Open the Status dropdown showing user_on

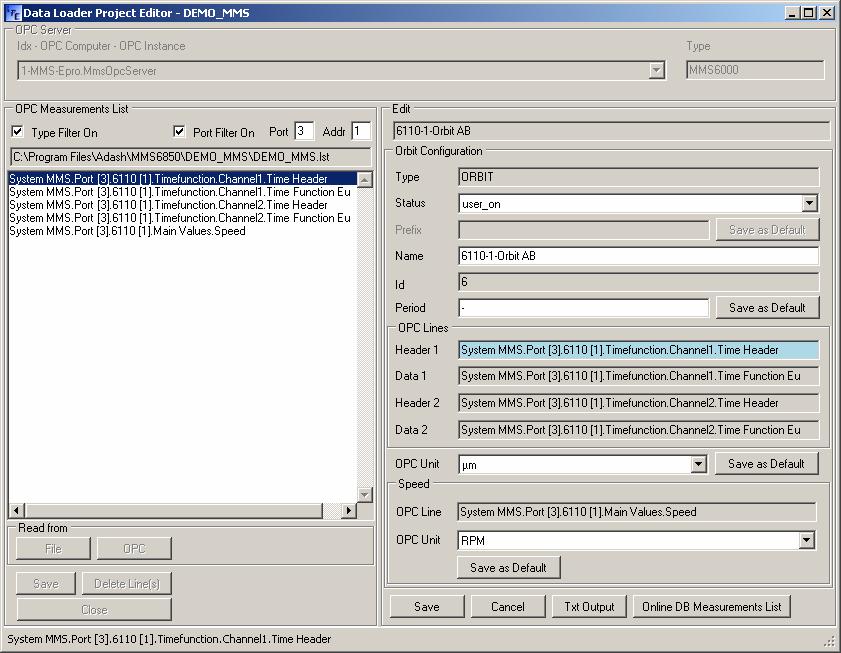[x=809, y=203]
